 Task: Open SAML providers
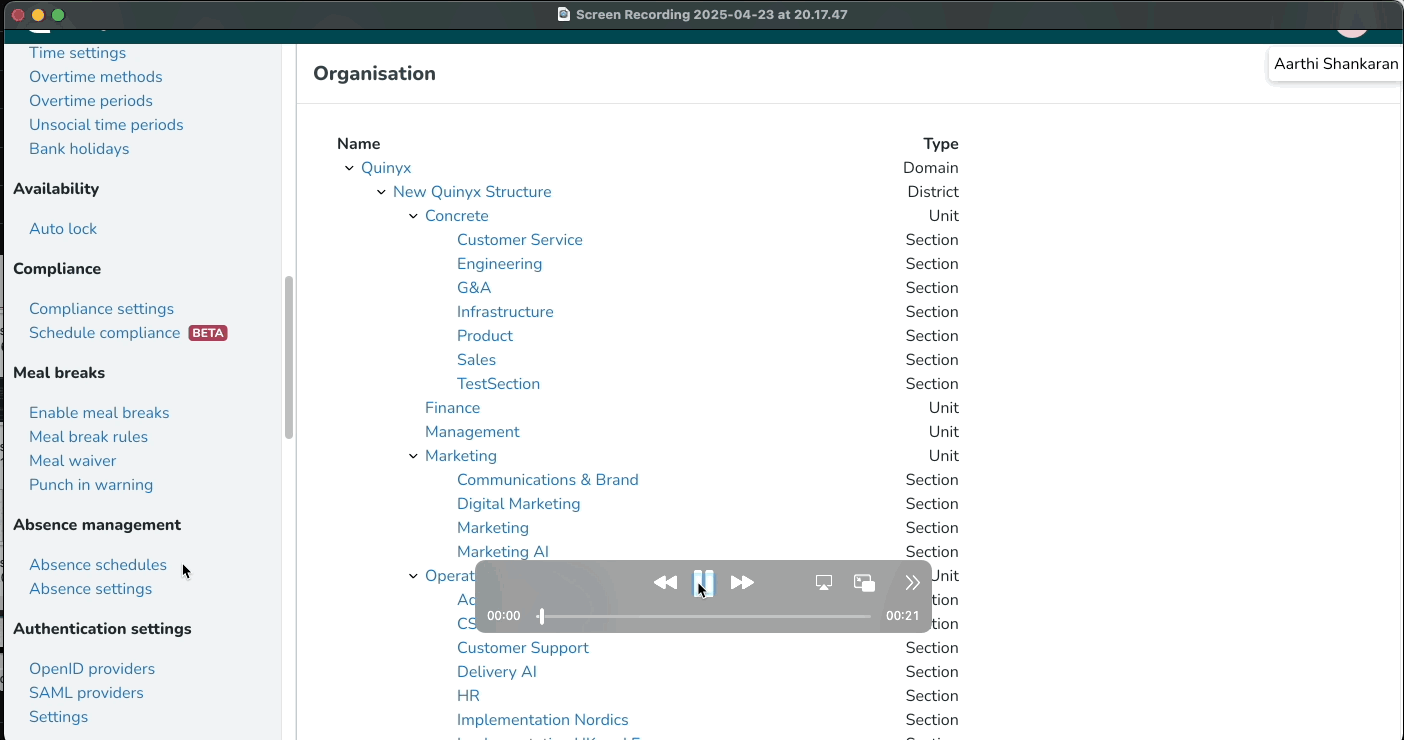tap(86, 693)
